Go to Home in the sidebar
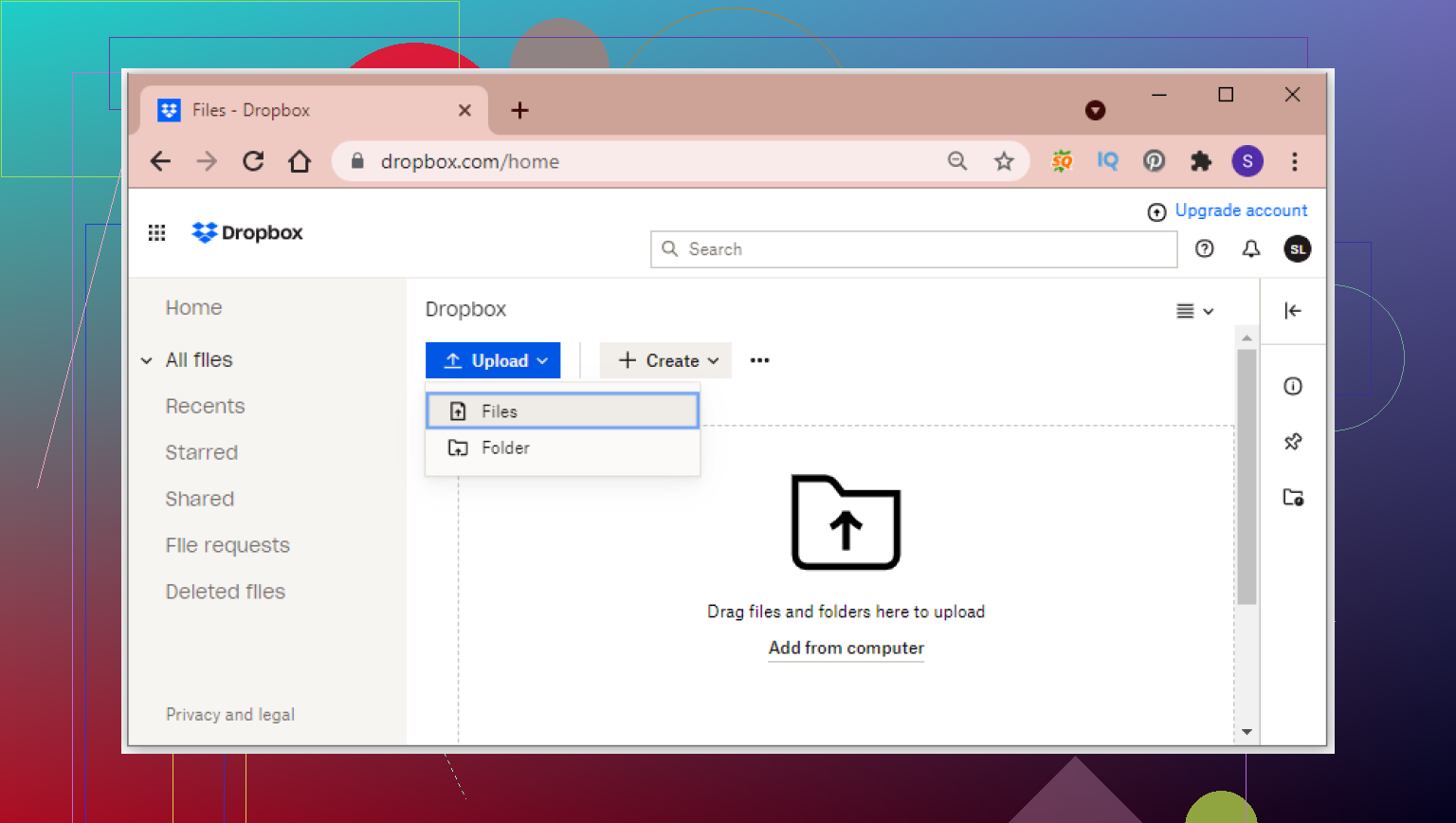This screenshot has height=823, width=1456. (x=193, y=308)
